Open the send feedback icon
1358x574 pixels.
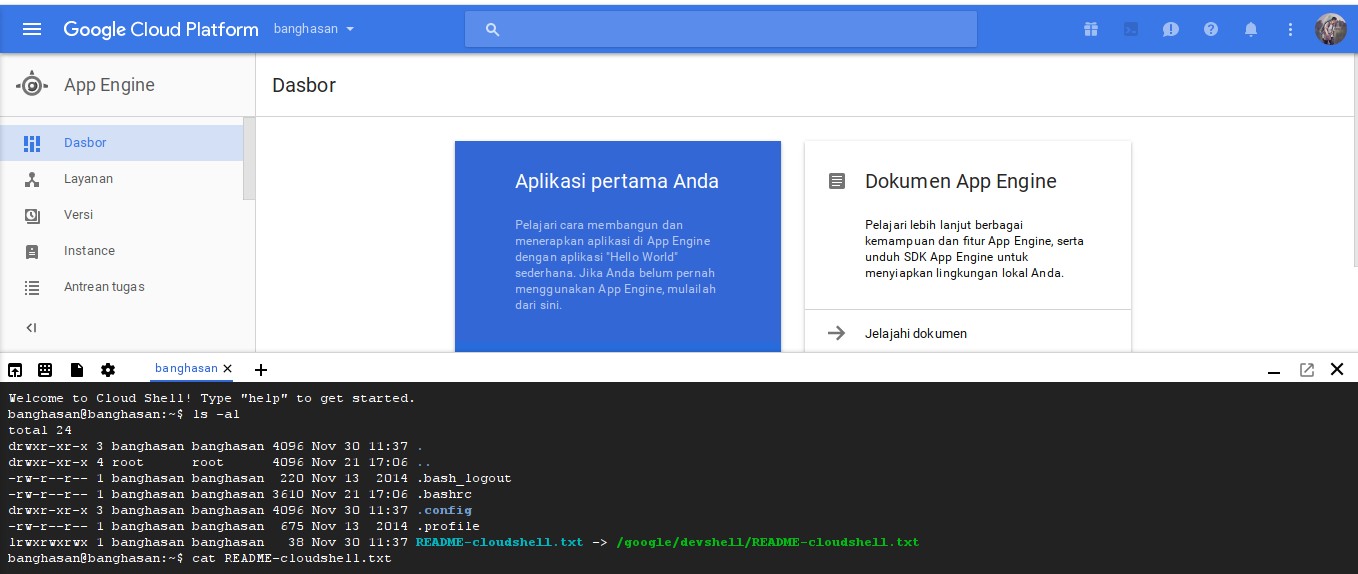[x=1171, y=29]
